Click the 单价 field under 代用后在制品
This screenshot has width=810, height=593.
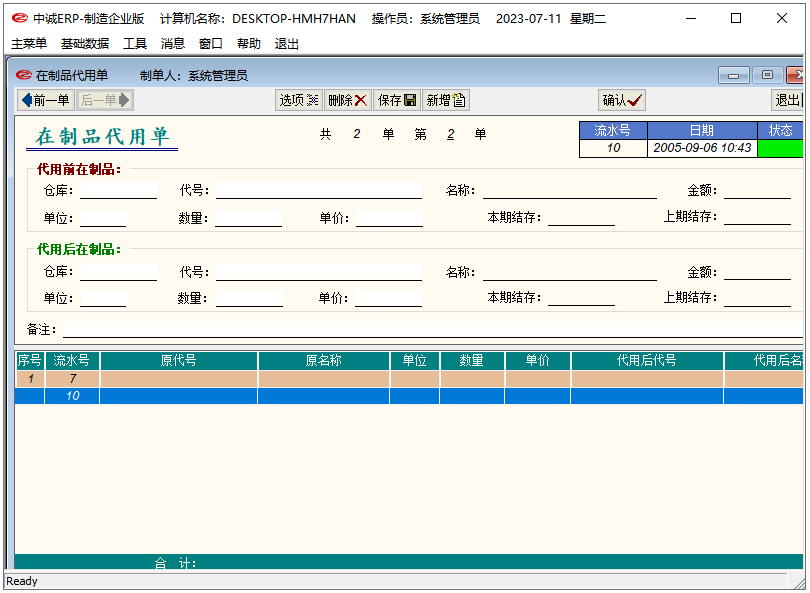(x=388, y=298)
